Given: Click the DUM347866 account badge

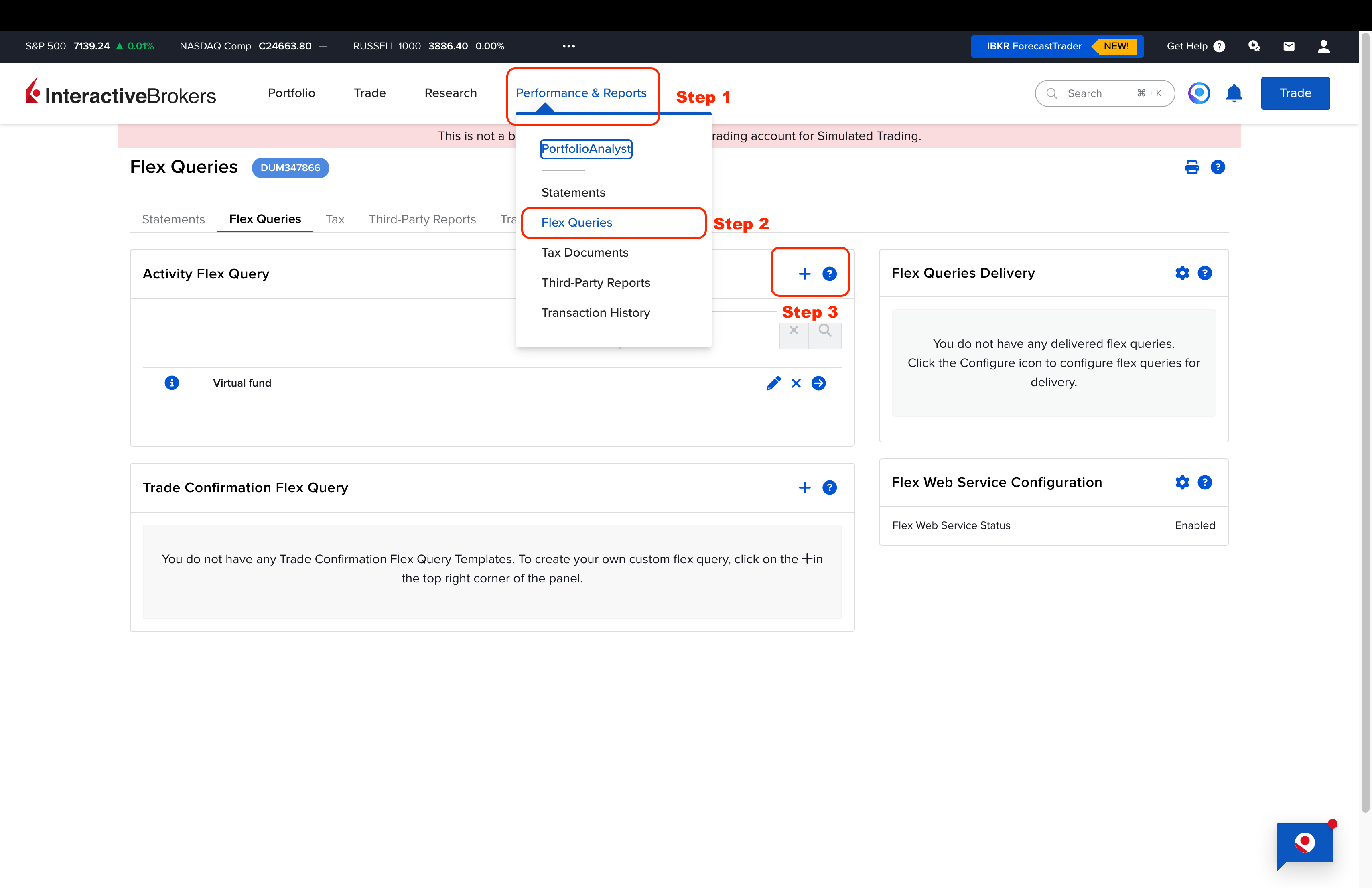Looking at the screenshot, I should tap(290, 168).
